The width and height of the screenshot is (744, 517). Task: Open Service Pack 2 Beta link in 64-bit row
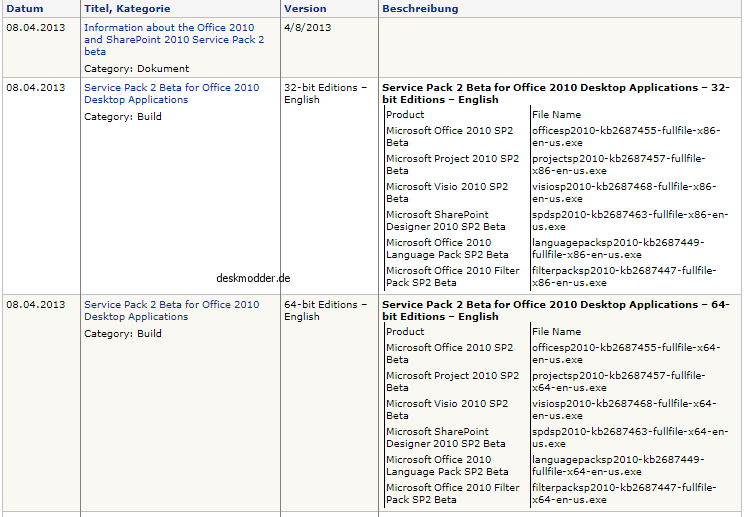pyautogui.click(x=172, y=310)
